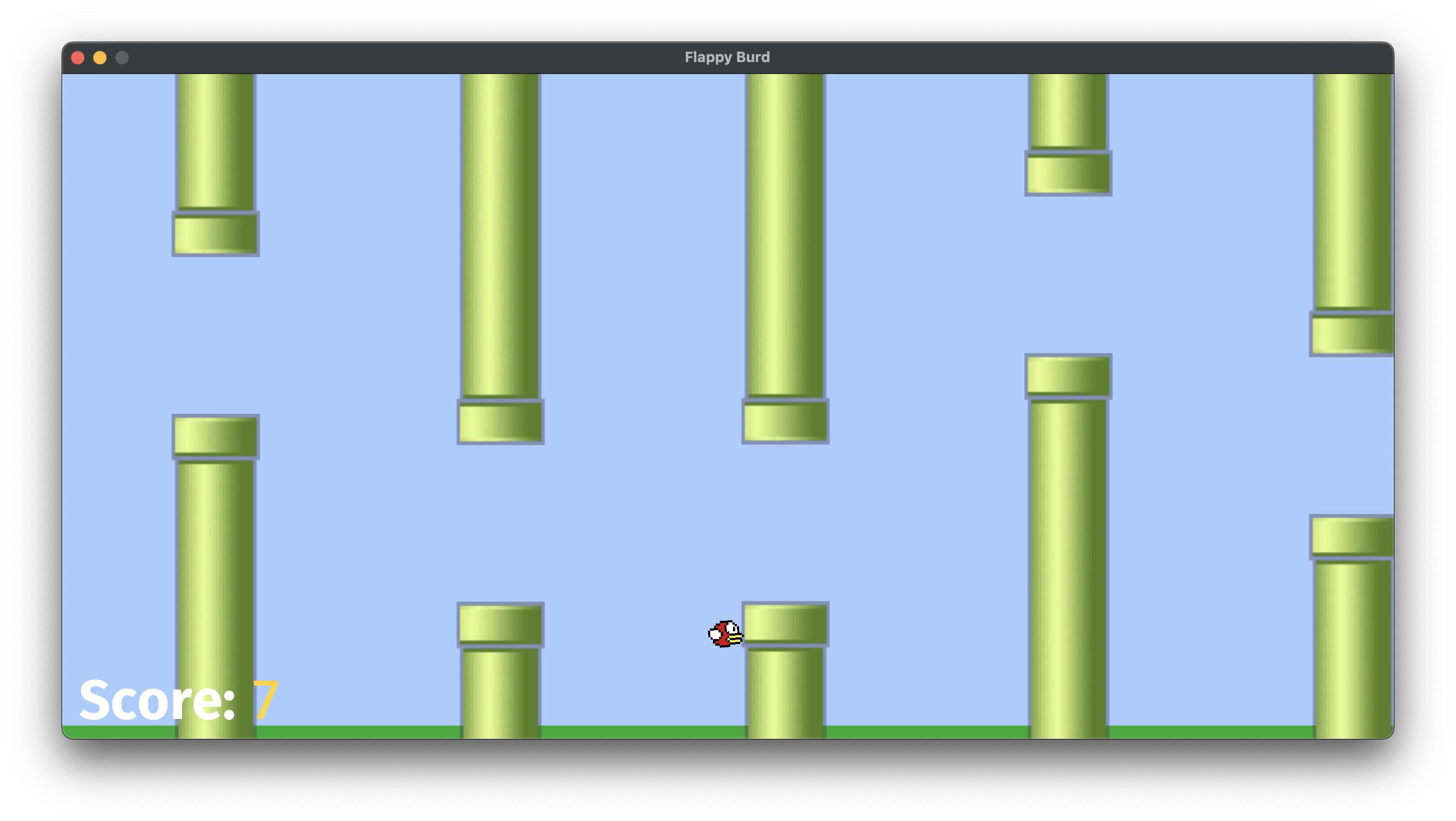The width and height of the screenshot is (1456, 821).
Task: Click the second standing pipe's top cap
Action: 500,625
